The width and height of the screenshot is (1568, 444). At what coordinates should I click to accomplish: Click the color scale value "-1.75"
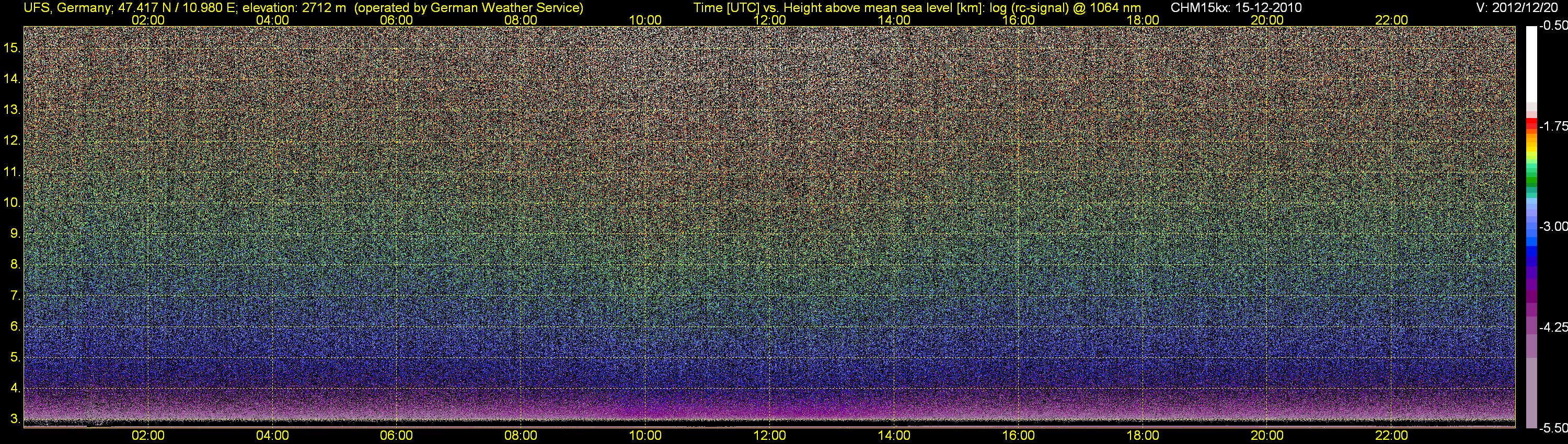[1553, 126]
